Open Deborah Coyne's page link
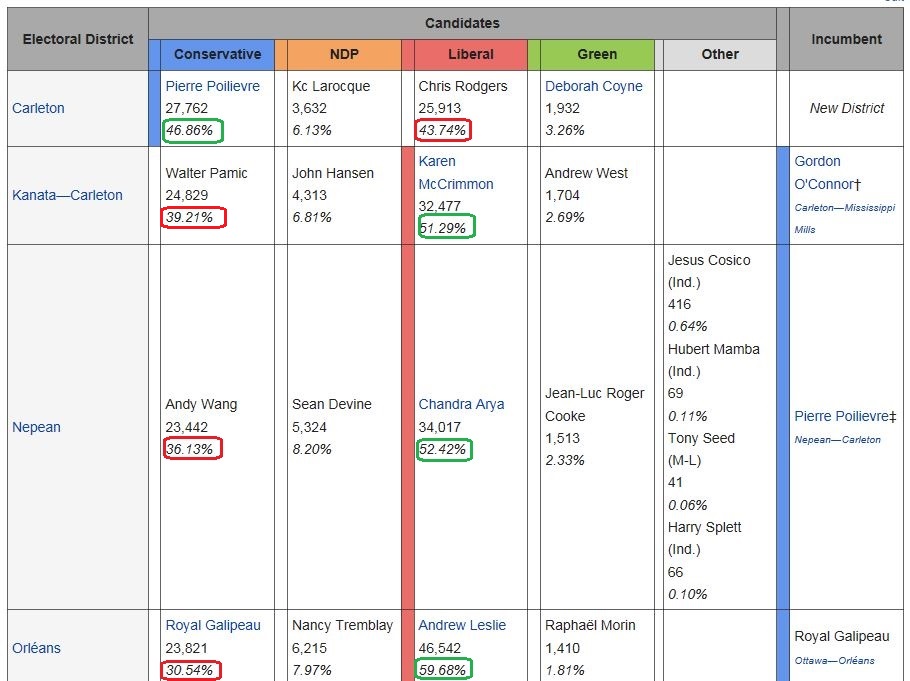 pyautogui.click(x=593, y=86)
